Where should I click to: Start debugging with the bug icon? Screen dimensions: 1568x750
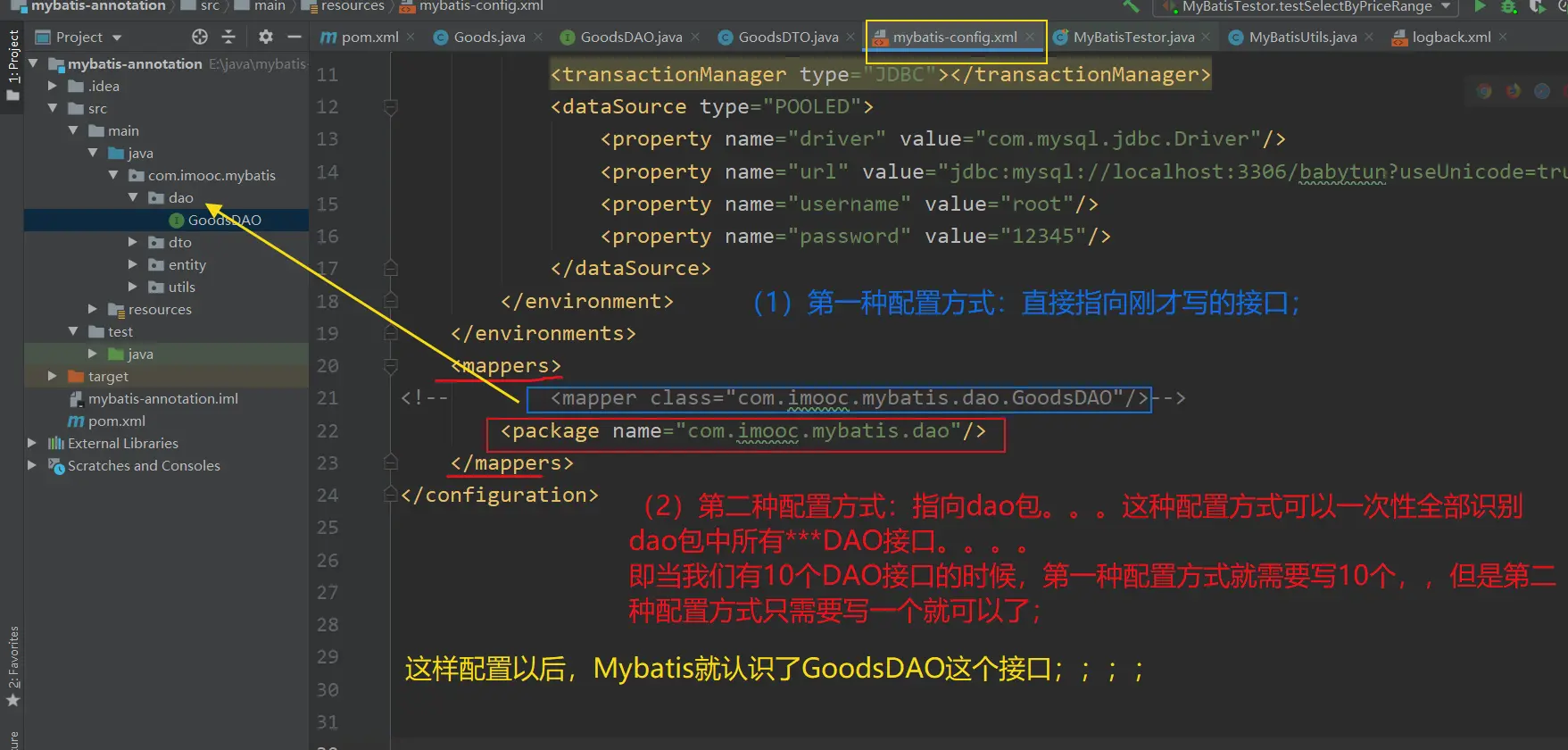(x=1508, y=6)
